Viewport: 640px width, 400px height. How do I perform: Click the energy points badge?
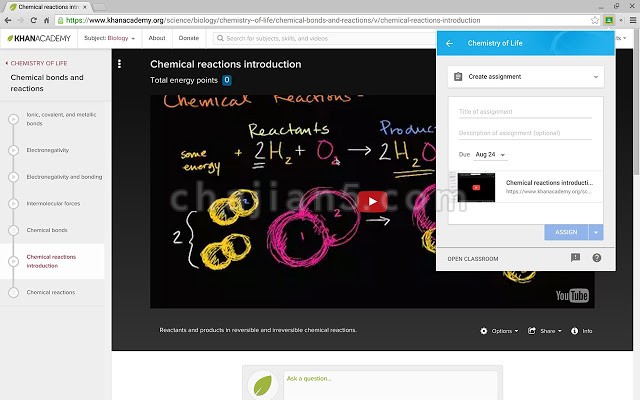(x=227, y=80)
